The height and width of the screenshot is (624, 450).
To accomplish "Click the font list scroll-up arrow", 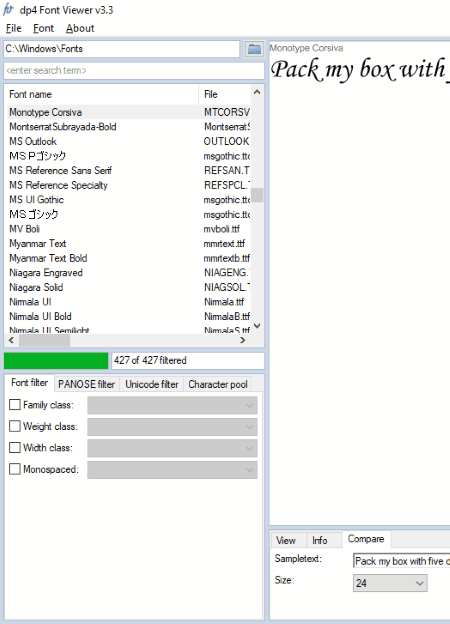I will (257, 92).
